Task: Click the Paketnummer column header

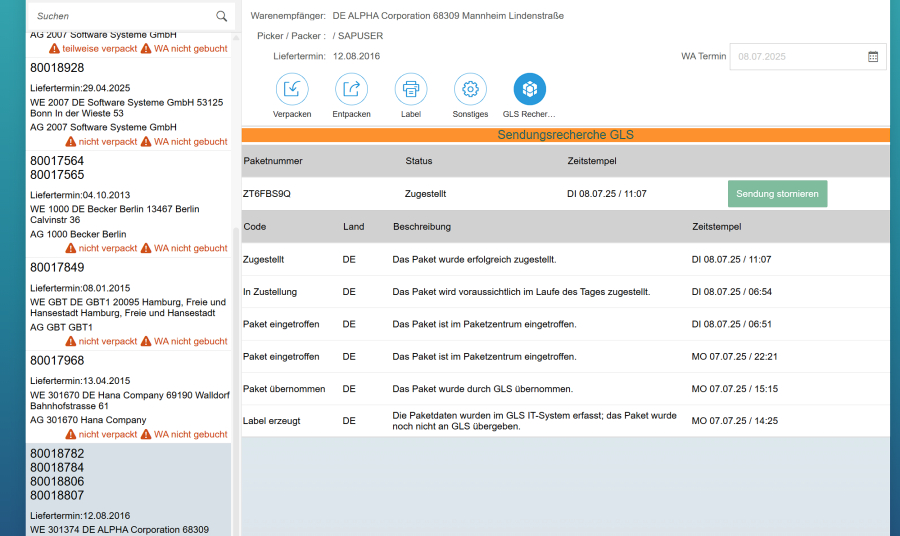Action: click(273, 161)
